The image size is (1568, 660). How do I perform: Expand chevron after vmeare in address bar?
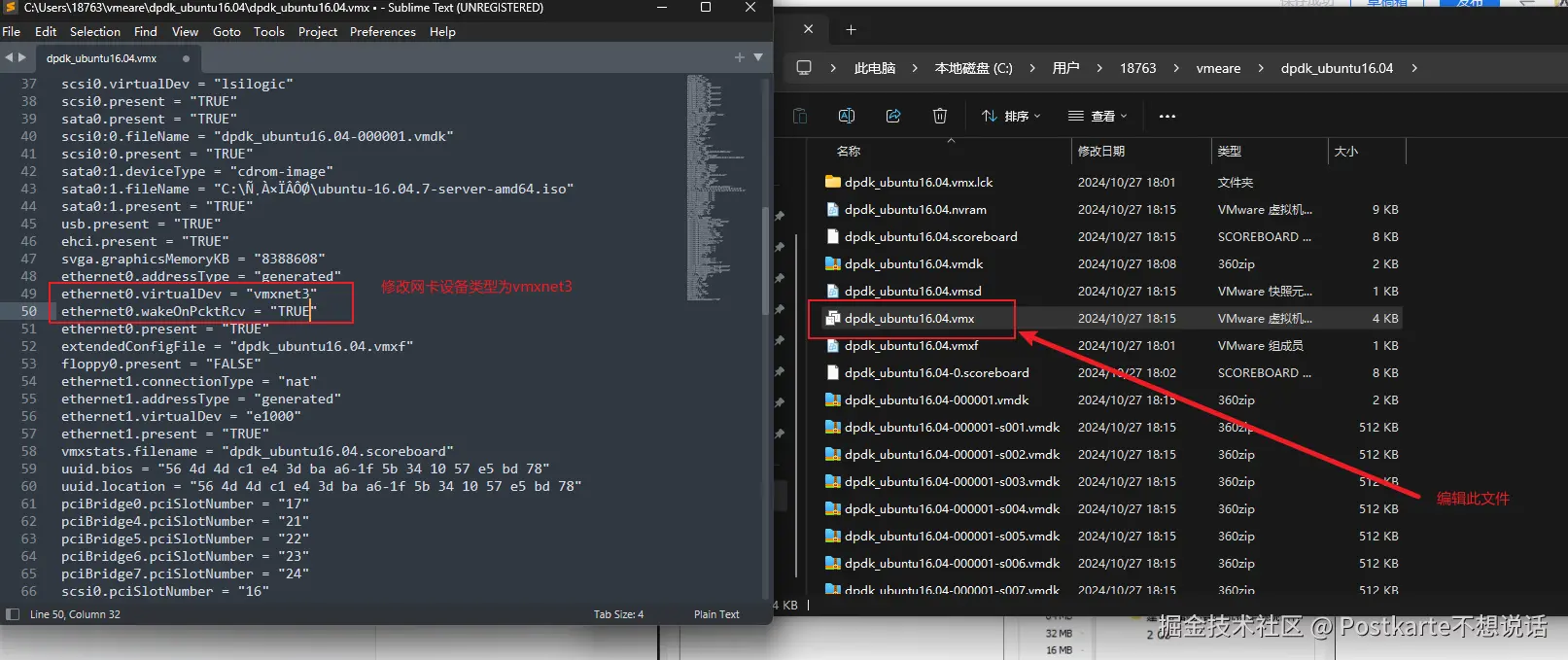tap(1261, 68)
